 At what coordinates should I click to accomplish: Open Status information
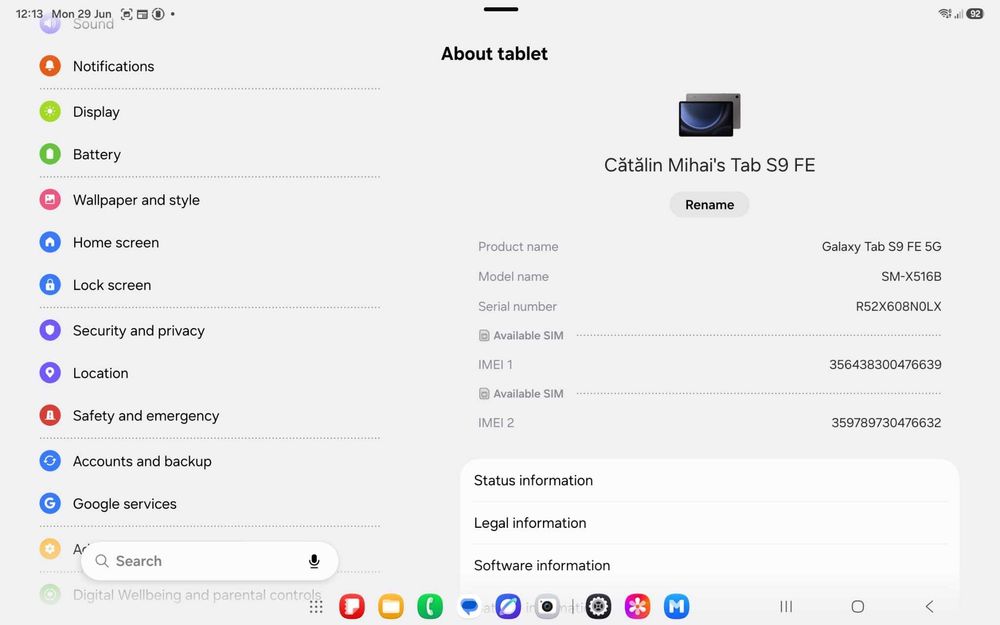coord(709,480)
